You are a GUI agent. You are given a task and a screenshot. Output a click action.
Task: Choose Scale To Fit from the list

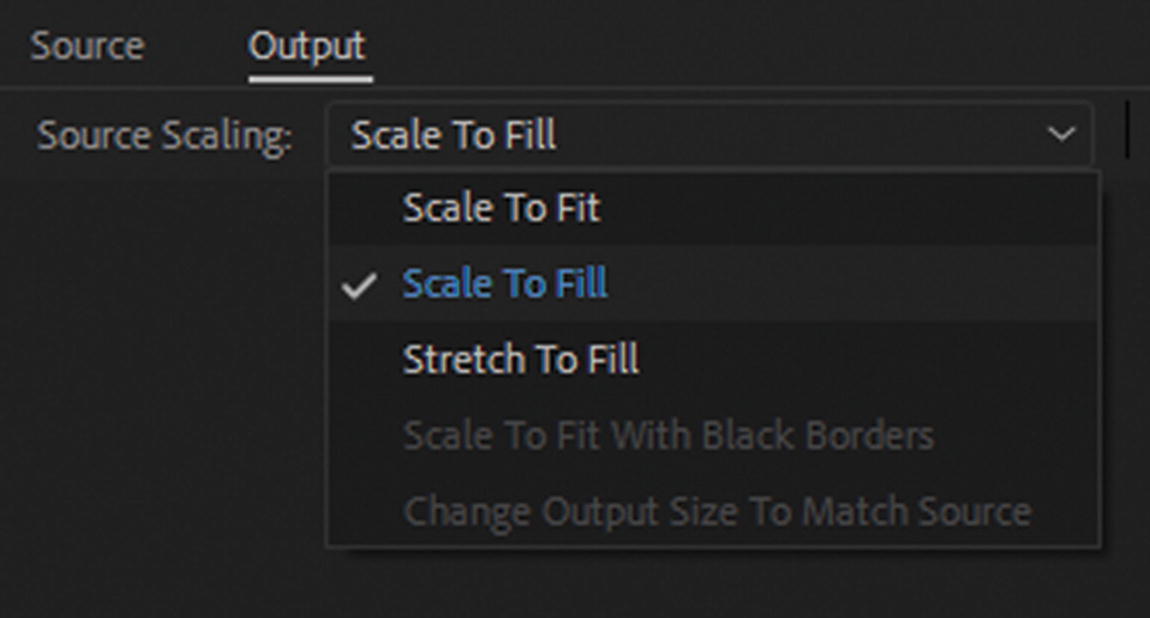(x=501, y=208)
